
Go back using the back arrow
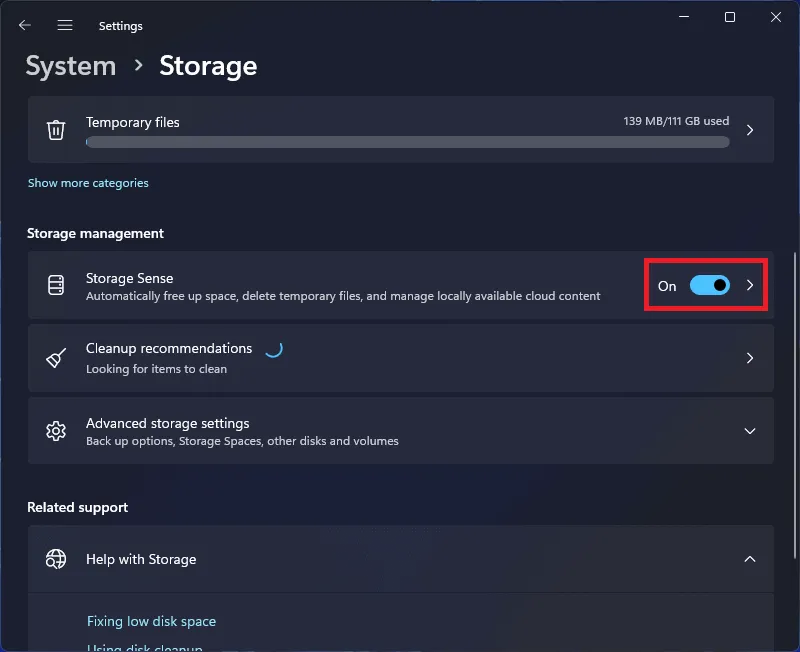(24, 25)
